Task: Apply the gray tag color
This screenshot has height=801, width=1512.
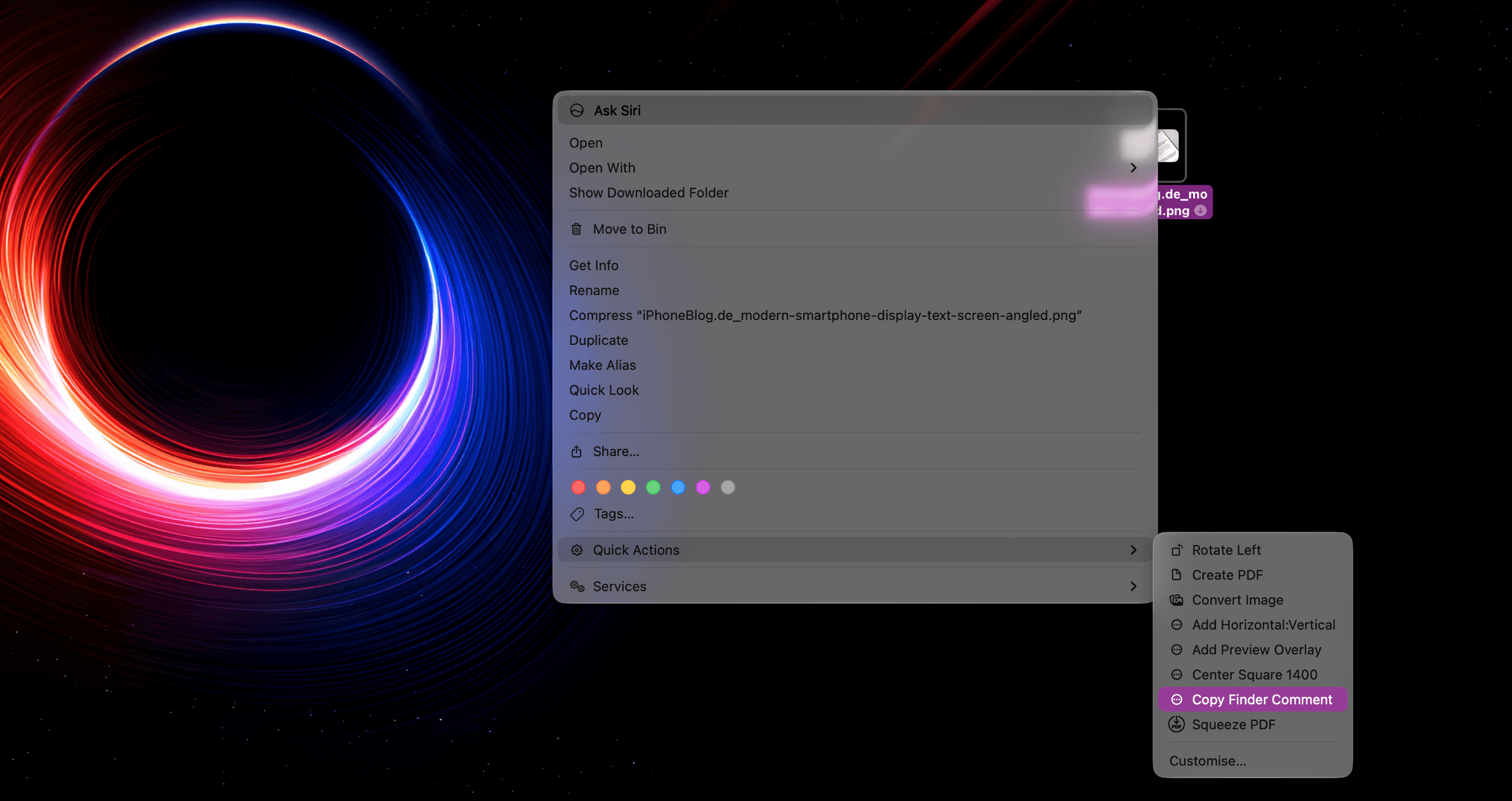Action: pos(728,487)
